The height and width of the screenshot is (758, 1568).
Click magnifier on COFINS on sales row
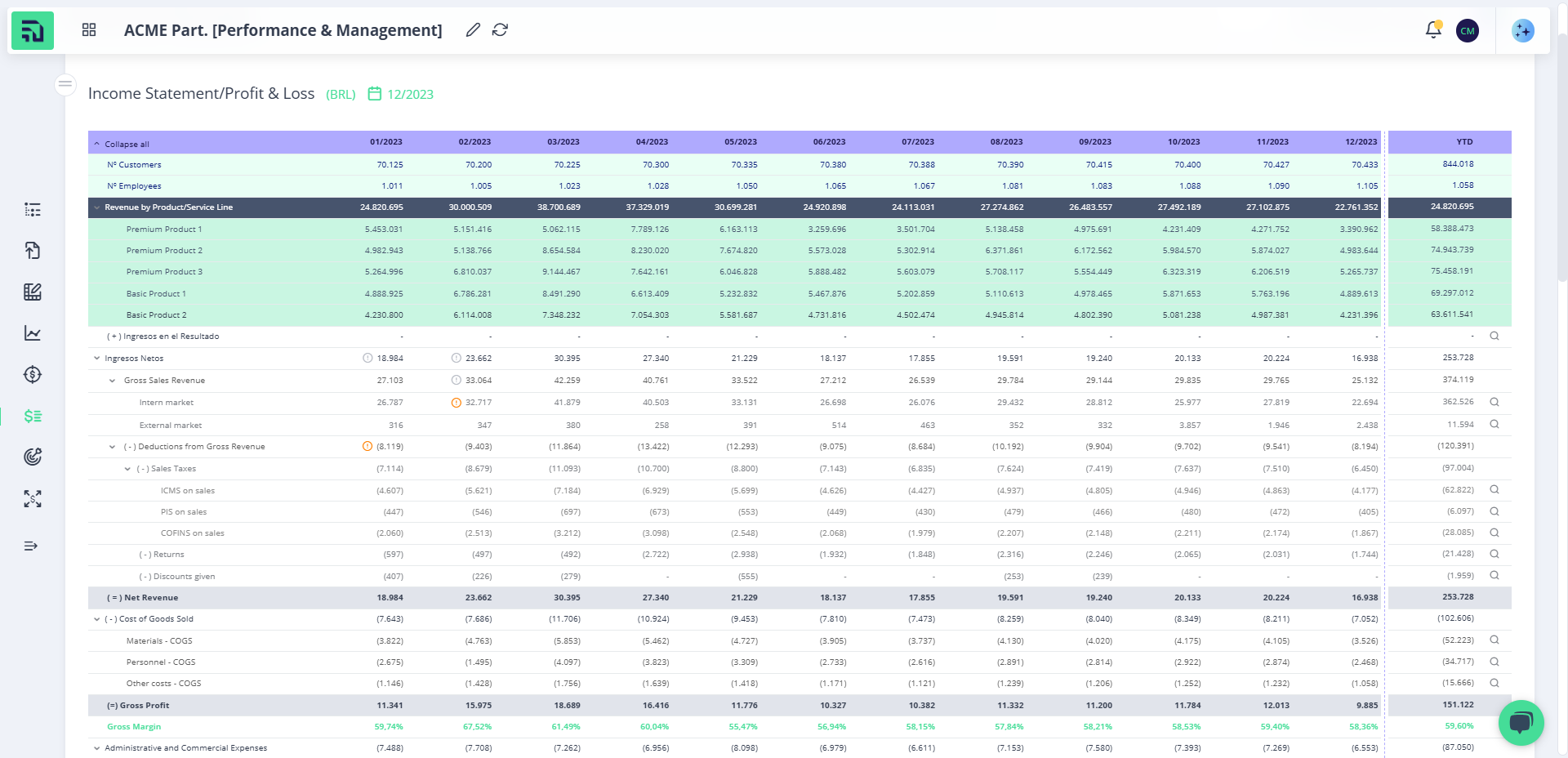point(1494,533)
